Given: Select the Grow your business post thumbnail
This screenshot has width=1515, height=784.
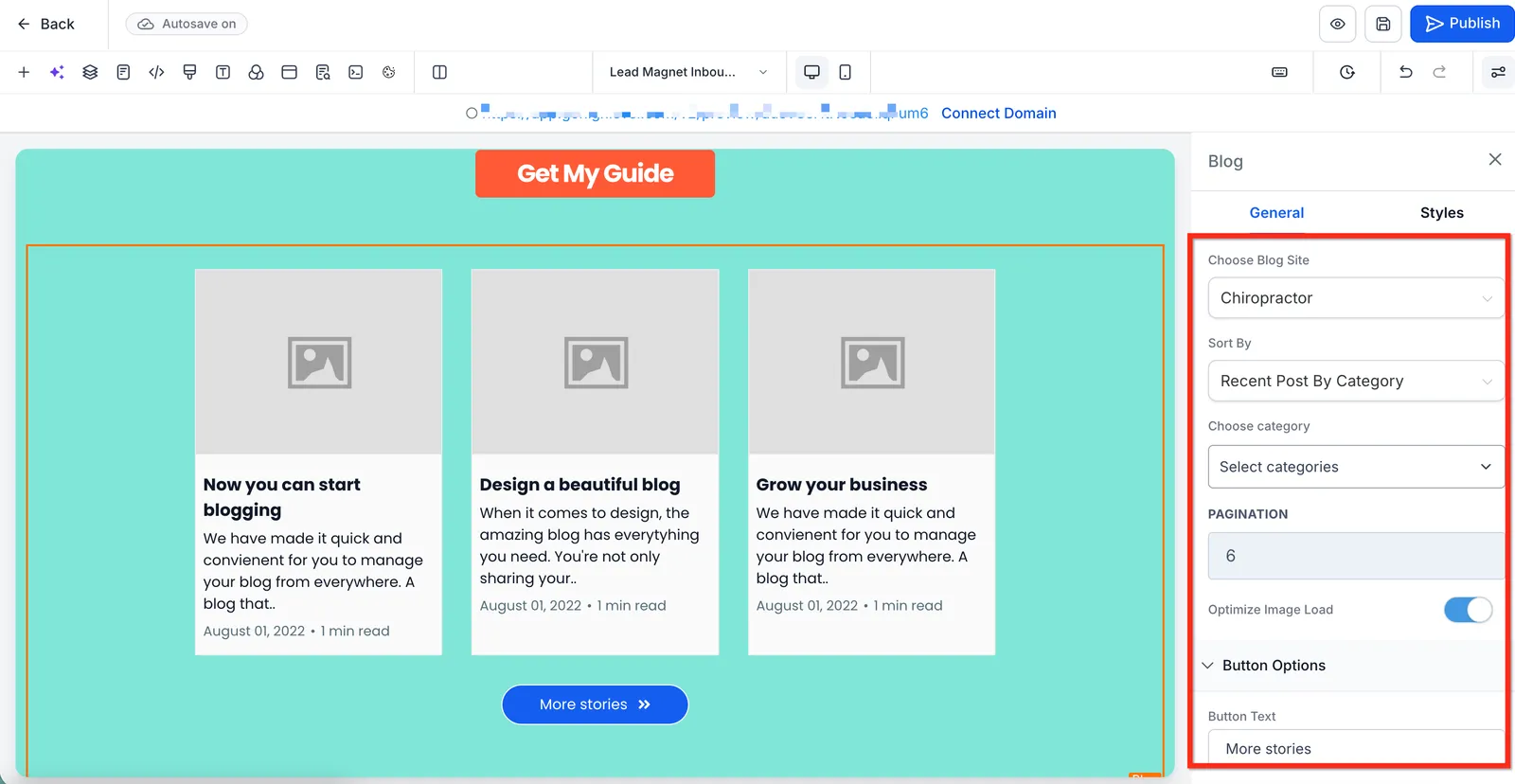Looking at the screenshot, I should (x=871, y=362).
